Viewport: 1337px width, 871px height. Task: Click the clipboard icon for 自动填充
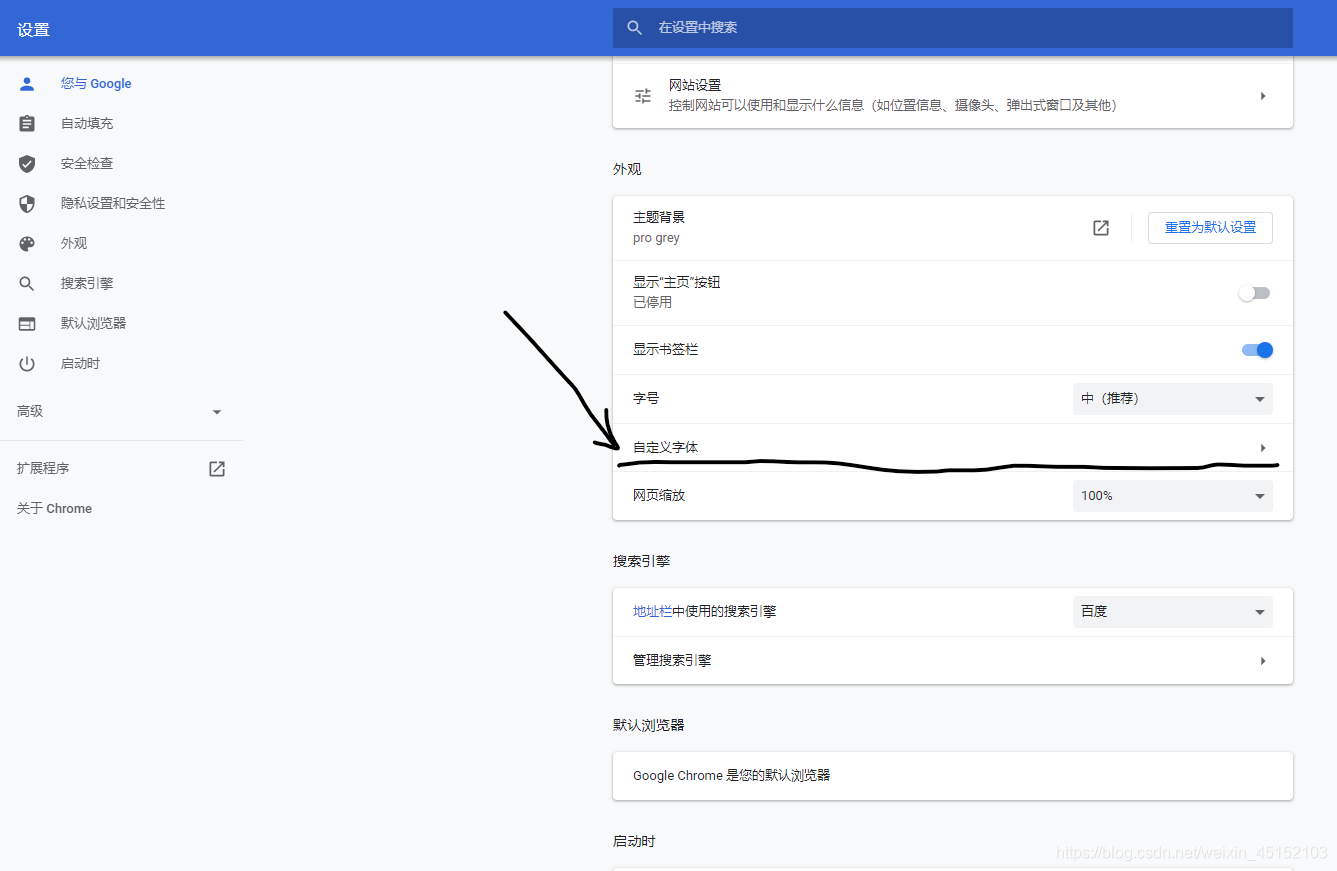pyautogui.click(x=27, y=124)
